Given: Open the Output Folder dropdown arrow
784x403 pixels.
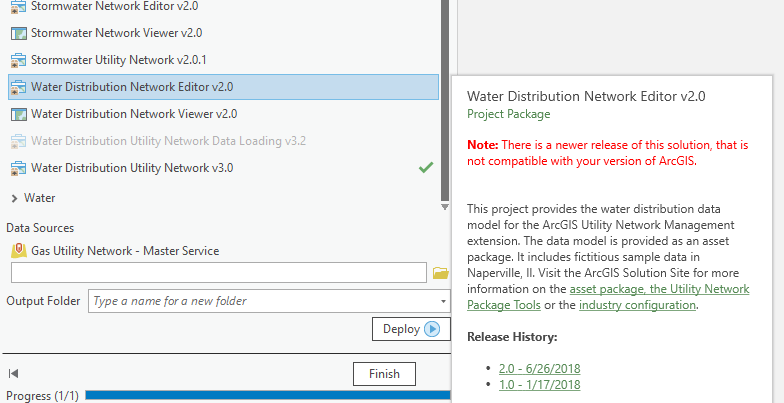Looking at the screenshot, I should coord(443,302).
